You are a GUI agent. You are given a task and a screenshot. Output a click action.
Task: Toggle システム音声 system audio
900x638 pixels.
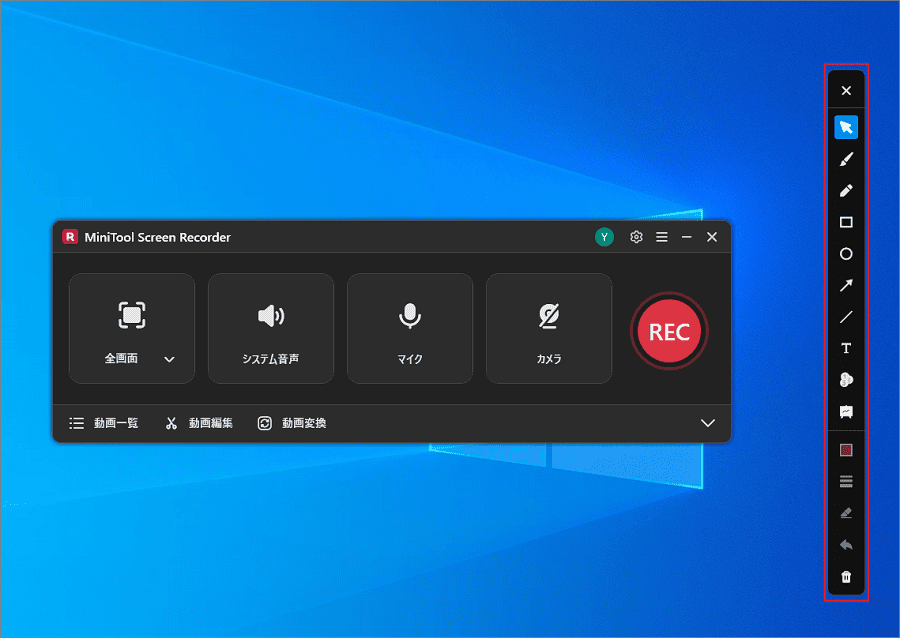point(271,328)
